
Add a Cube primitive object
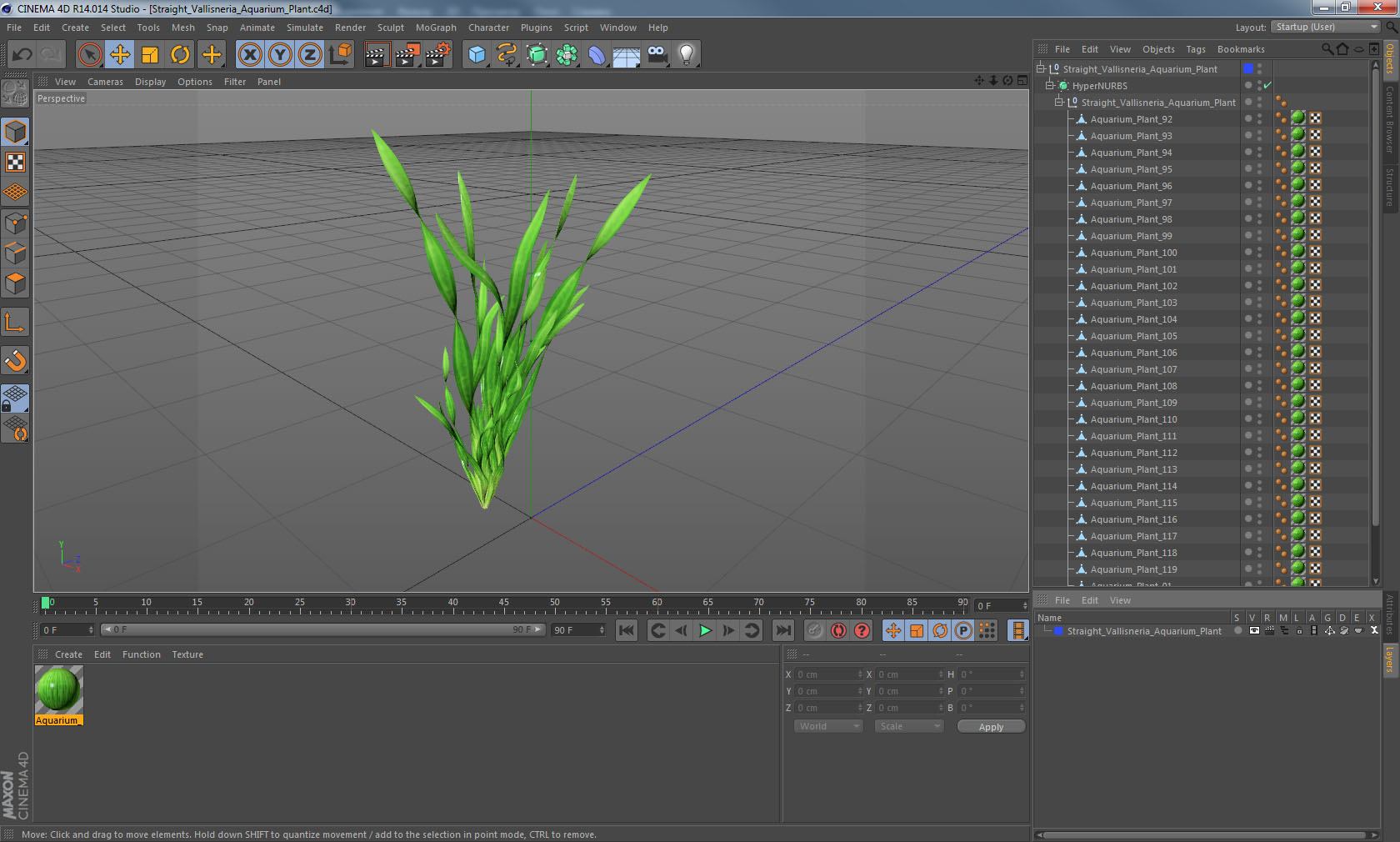[x=477, y=55]
